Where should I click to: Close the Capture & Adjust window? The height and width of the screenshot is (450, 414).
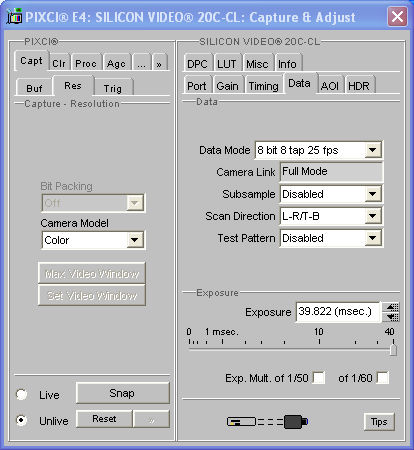pyautogui.click(x=397, y=16)
